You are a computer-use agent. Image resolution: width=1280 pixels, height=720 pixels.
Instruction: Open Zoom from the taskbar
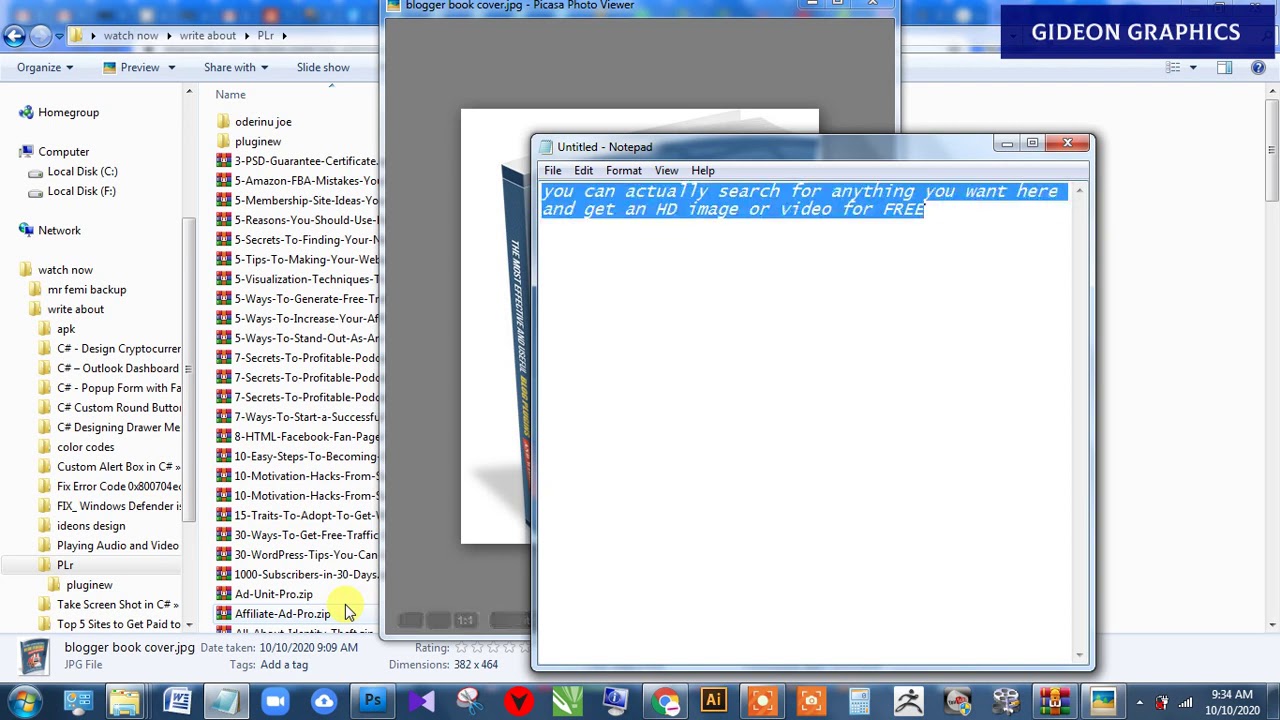(x=275, y=702)
